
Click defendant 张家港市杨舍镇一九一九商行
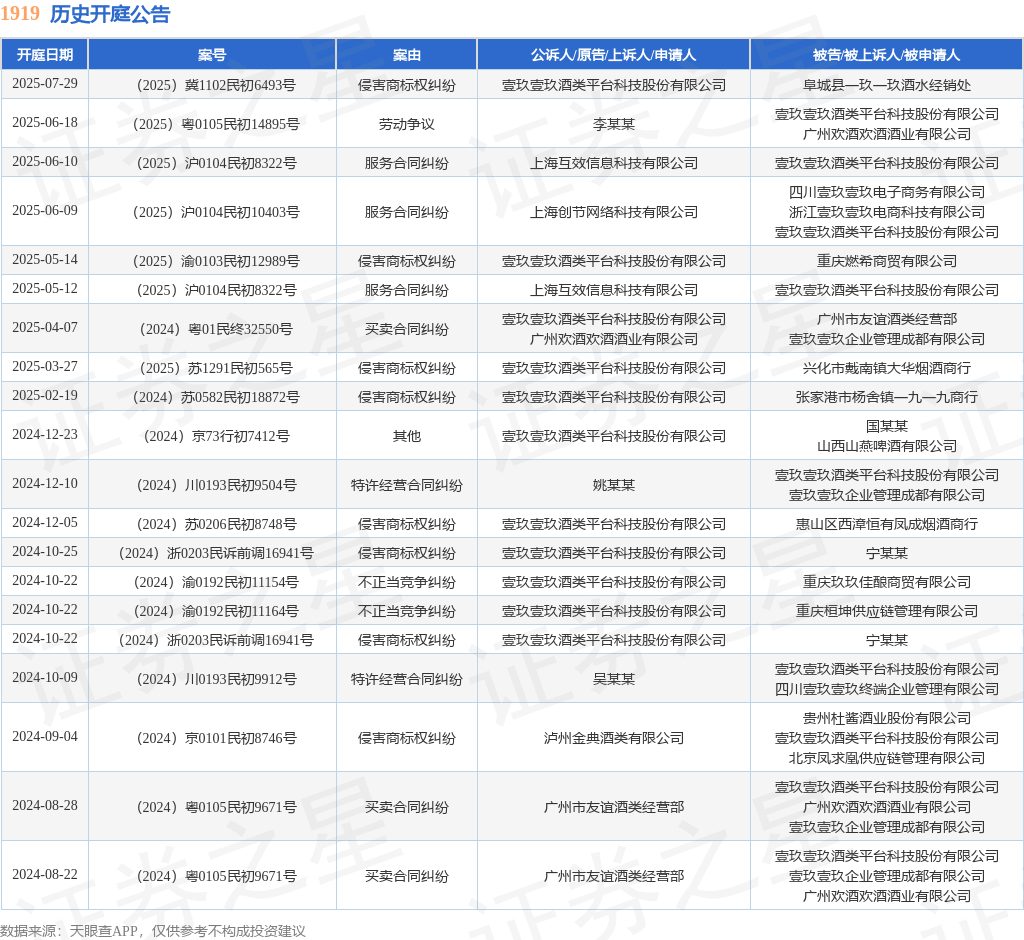tap(886, 397)
